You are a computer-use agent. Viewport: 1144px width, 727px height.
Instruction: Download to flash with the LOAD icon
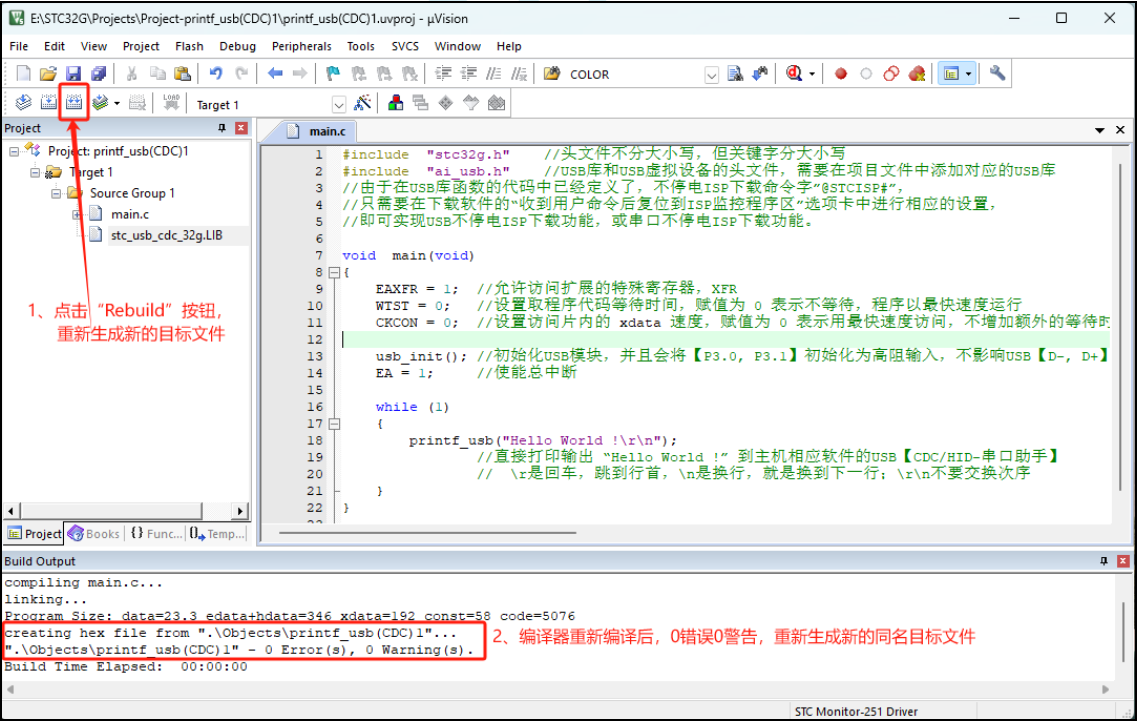point(171,103)
